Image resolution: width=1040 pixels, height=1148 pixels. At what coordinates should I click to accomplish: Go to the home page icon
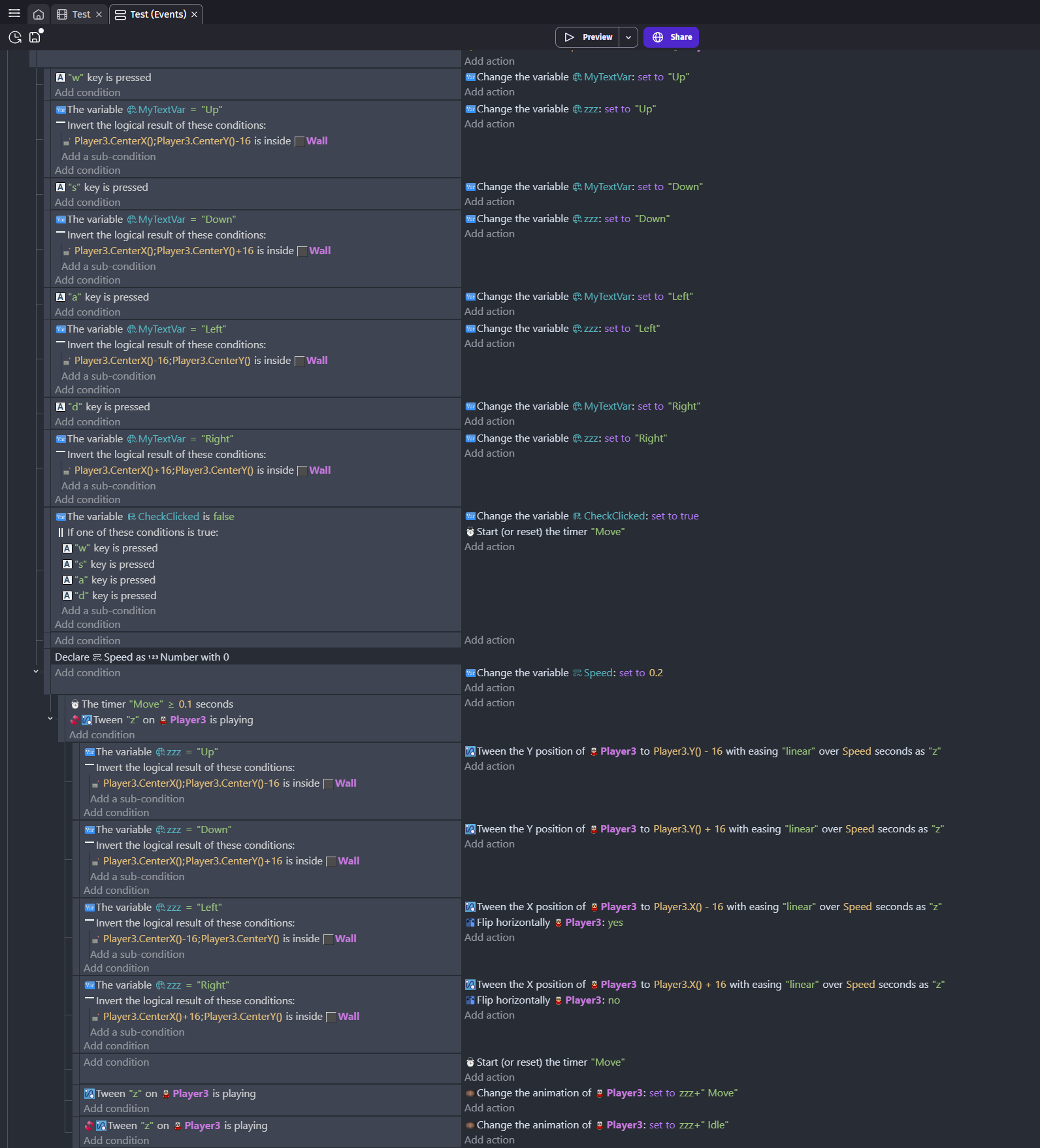[39, 14]
